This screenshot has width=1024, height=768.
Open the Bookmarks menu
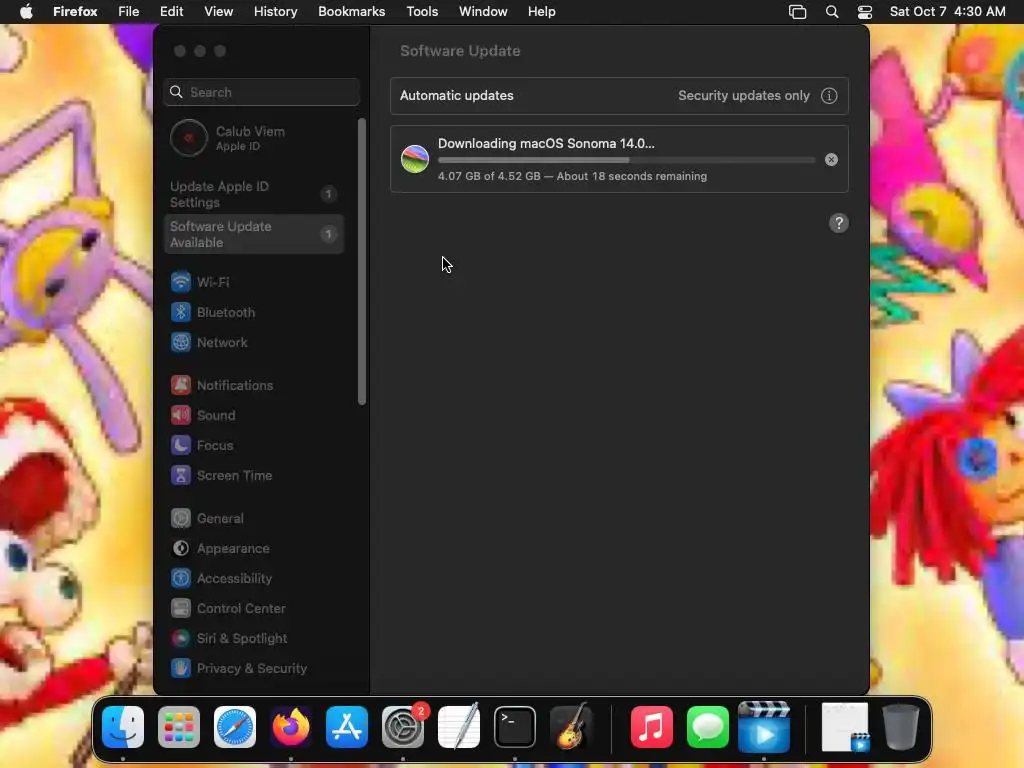[352, 12]
